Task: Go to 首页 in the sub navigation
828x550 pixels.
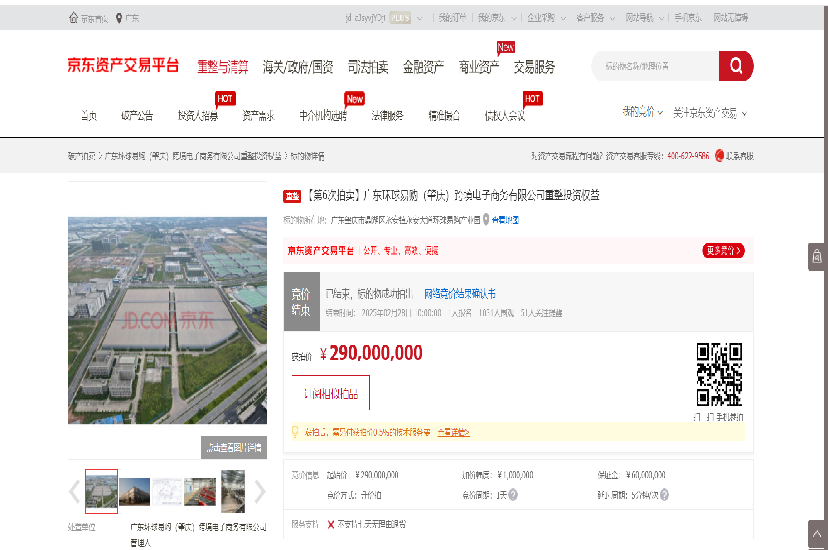Action: (x=89, y=116)
